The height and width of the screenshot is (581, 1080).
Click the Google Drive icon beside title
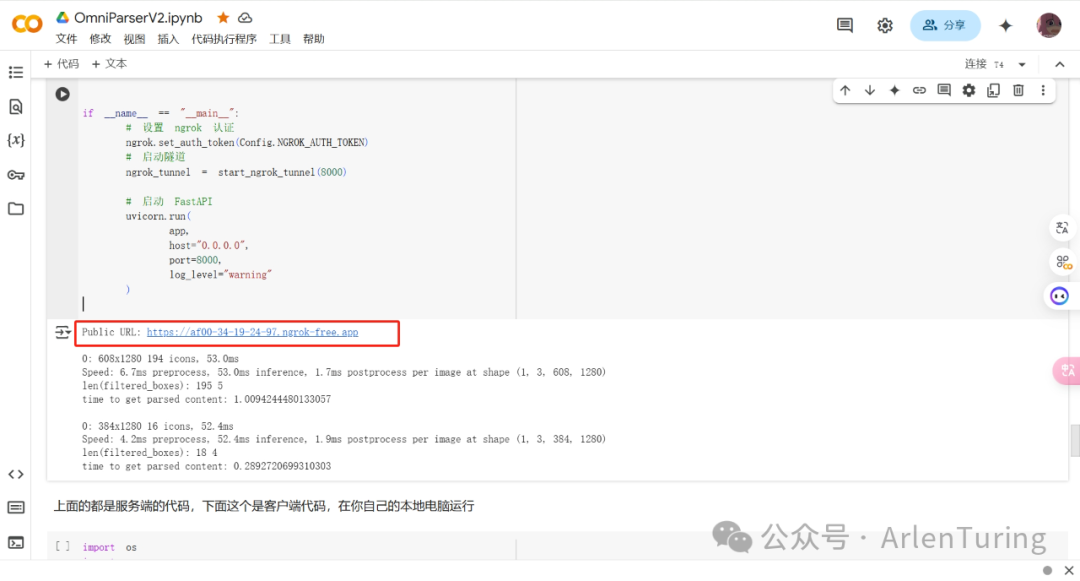63,18
